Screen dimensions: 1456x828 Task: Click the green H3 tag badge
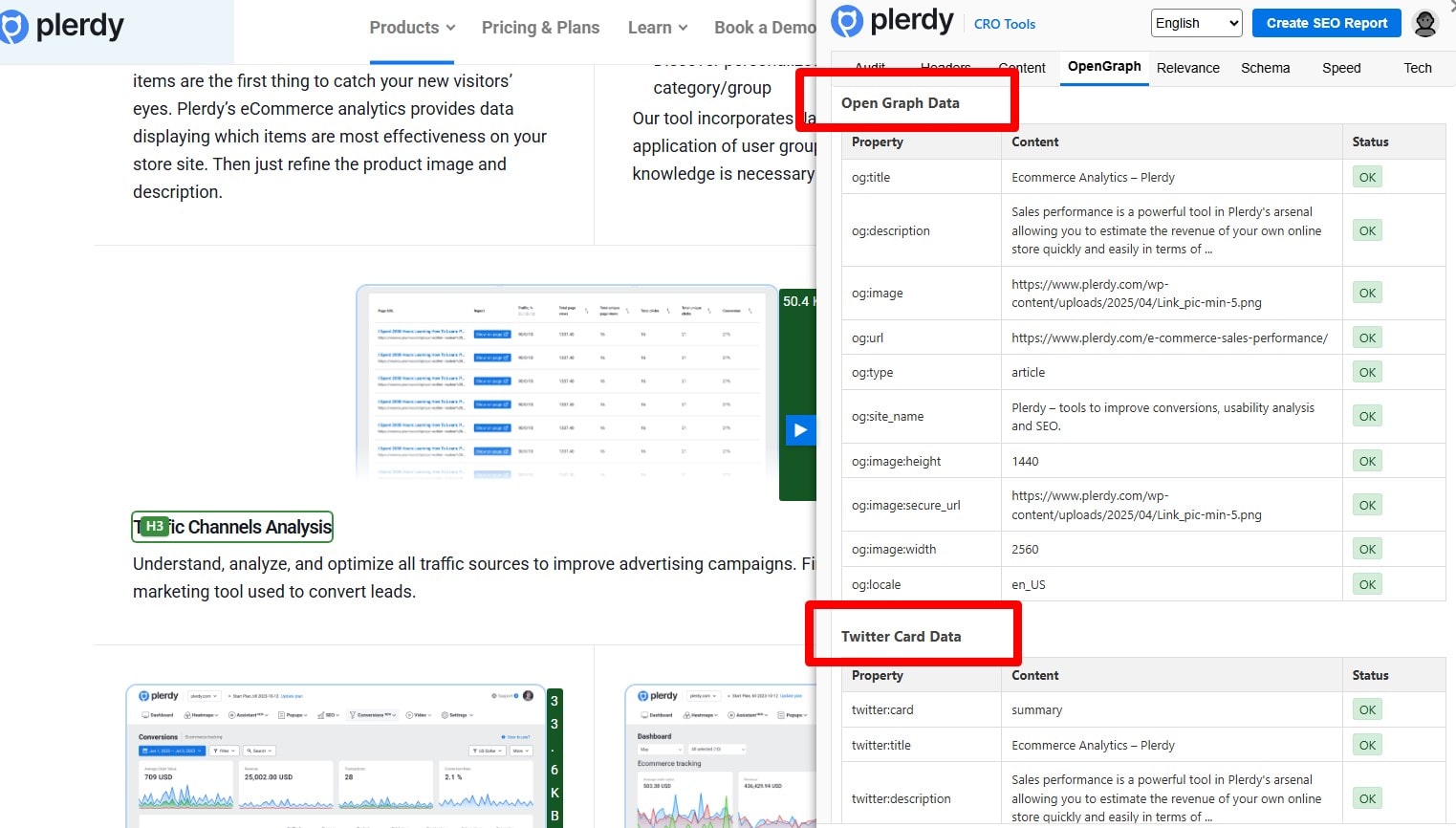click(155, 525)
